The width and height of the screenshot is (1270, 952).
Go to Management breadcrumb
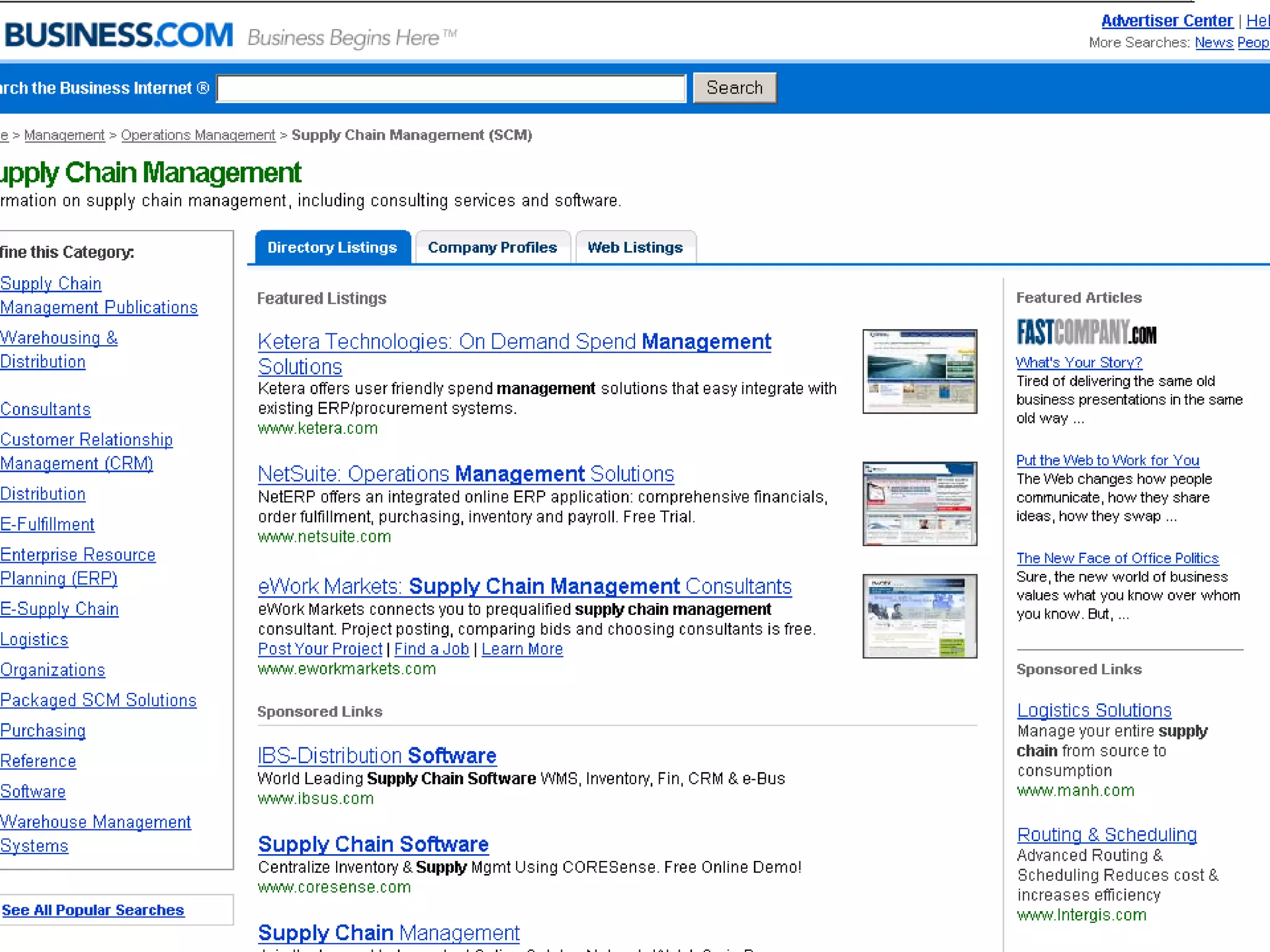[x=64, y=135]
